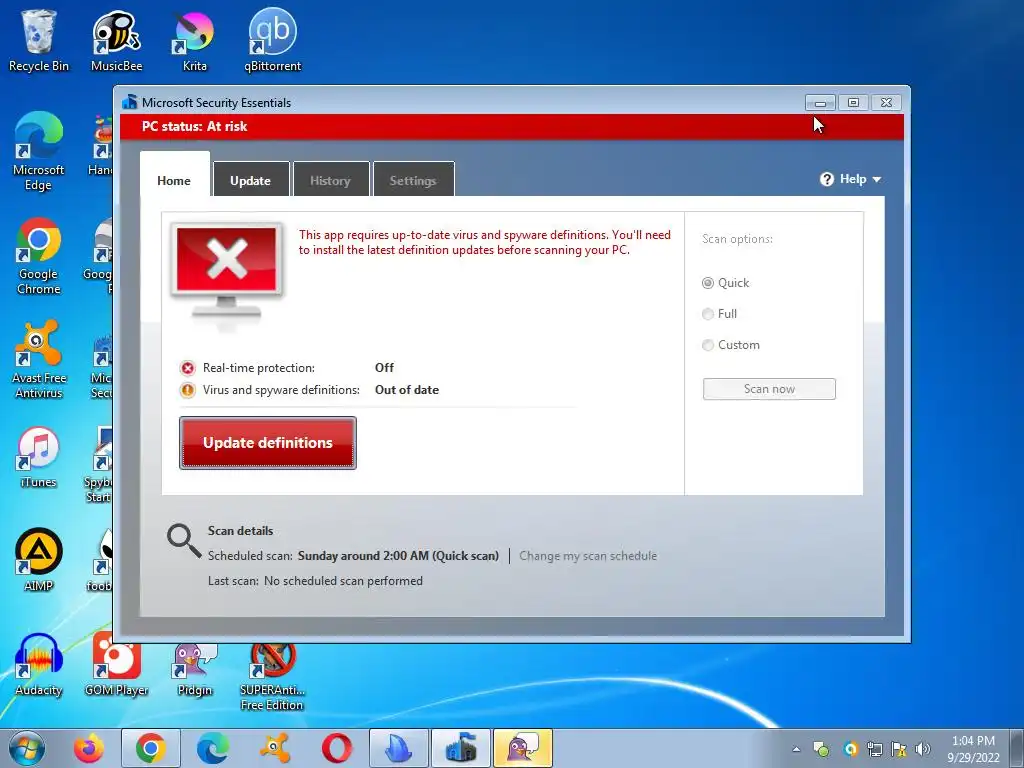Click the 'PC status: At risk' text
Screen dimensions: 1024x768
pos(195,127)
